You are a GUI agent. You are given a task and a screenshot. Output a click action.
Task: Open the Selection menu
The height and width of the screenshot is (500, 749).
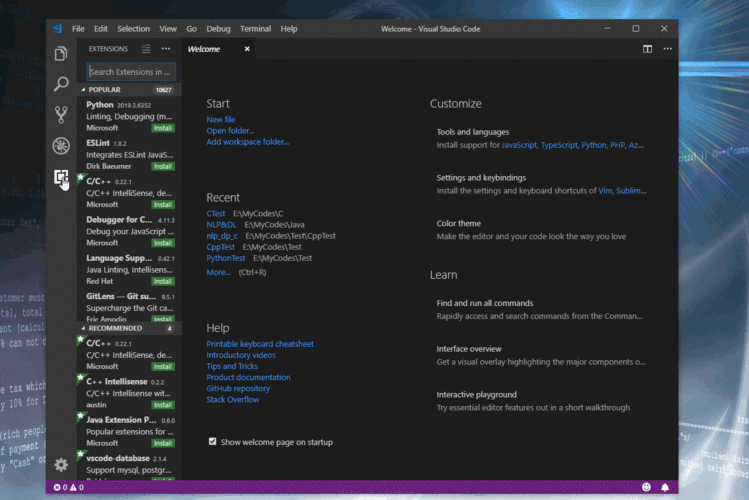click(133, 29)
